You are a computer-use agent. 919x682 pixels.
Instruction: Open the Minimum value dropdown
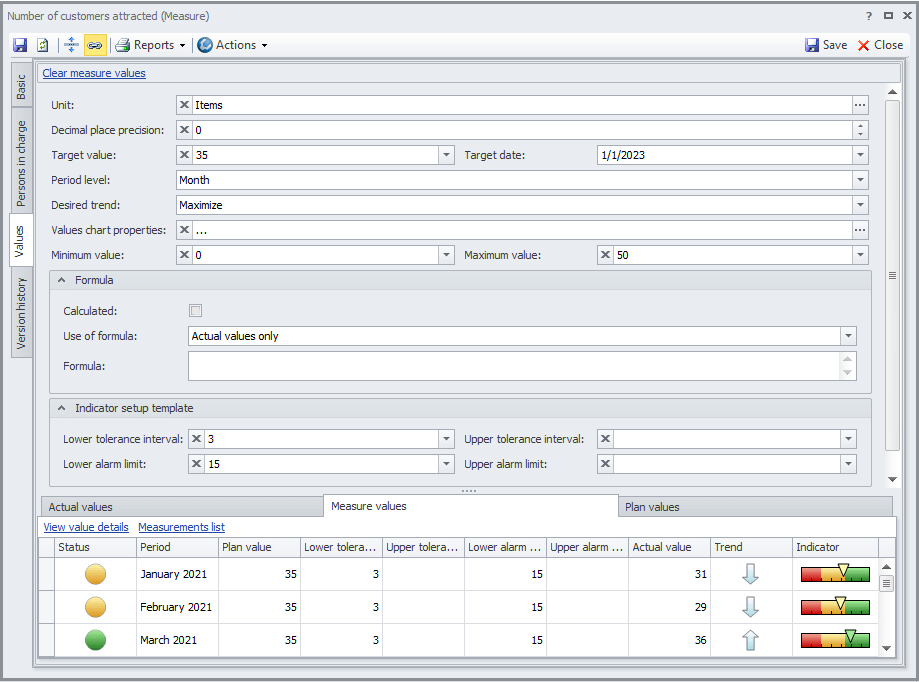(x=446, y=255)
